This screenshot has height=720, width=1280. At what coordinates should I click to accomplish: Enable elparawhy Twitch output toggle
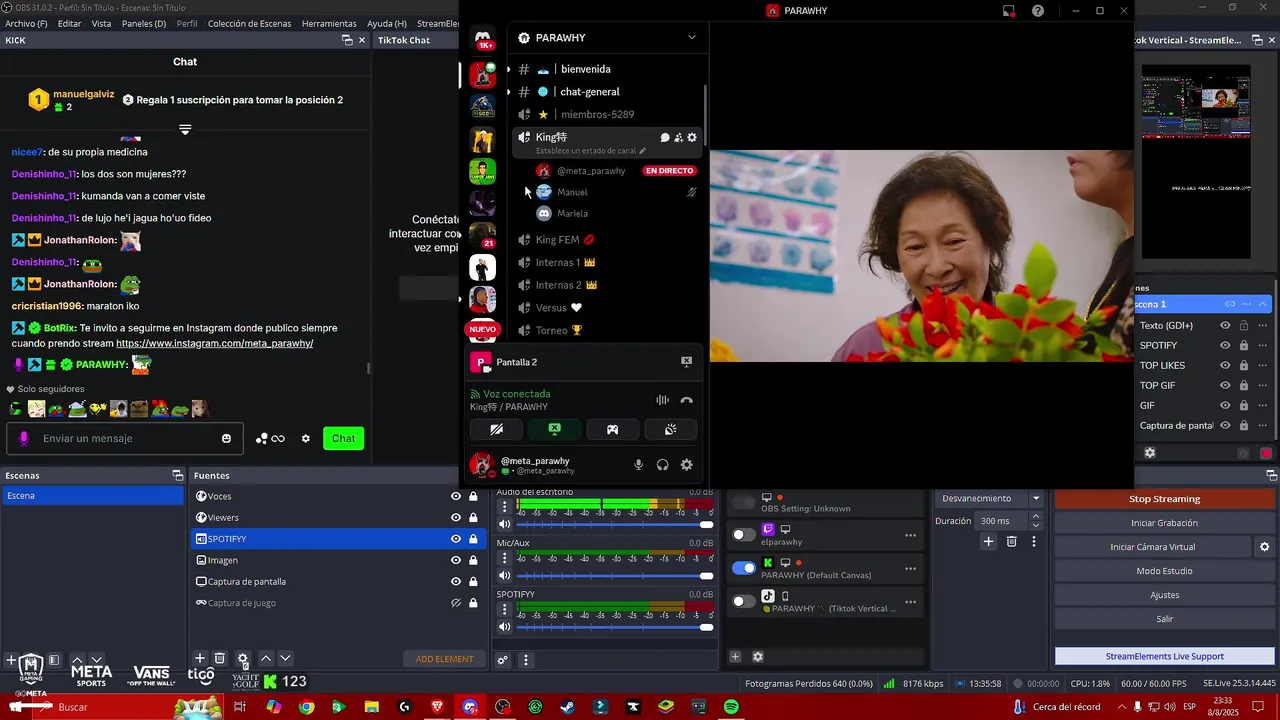point(743,535)
